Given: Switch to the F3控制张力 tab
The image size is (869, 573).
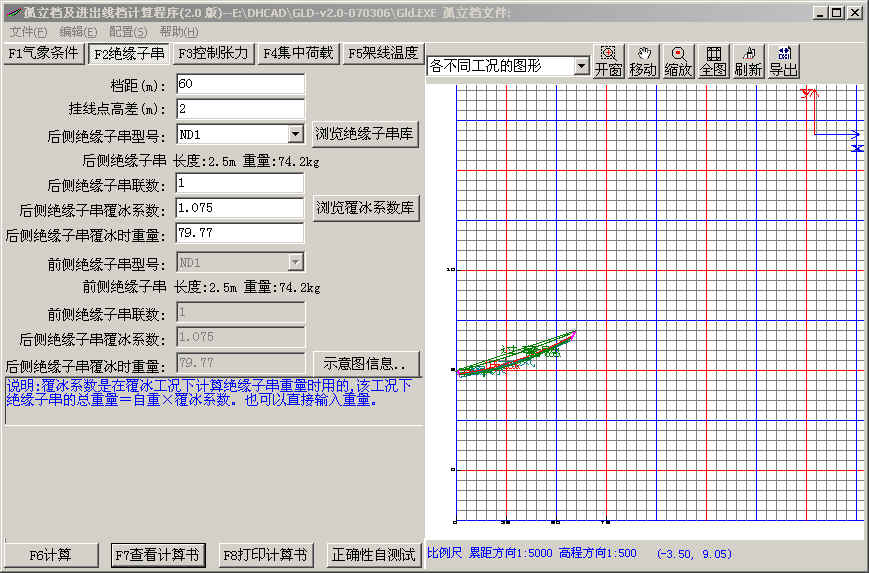Looking at the screenshot, I should coord(213,54).
